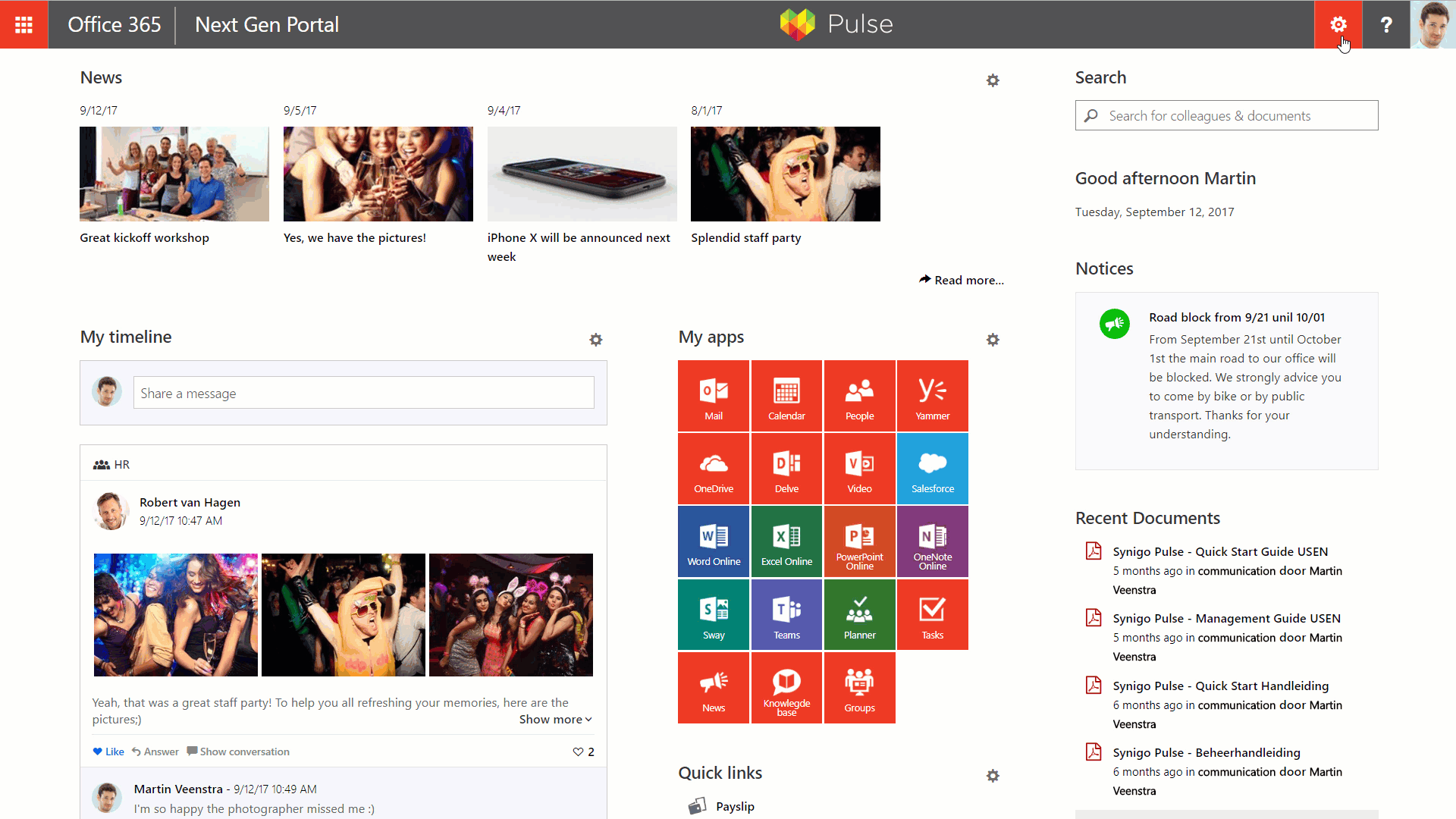Open user profile photo menu

[x=1433, y=24]
